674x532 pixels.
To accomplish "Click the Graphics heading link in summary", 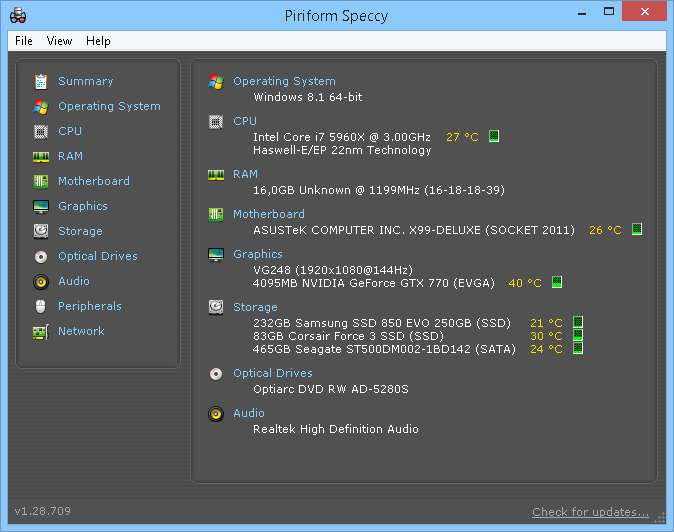I will click(x=258, y=254).
